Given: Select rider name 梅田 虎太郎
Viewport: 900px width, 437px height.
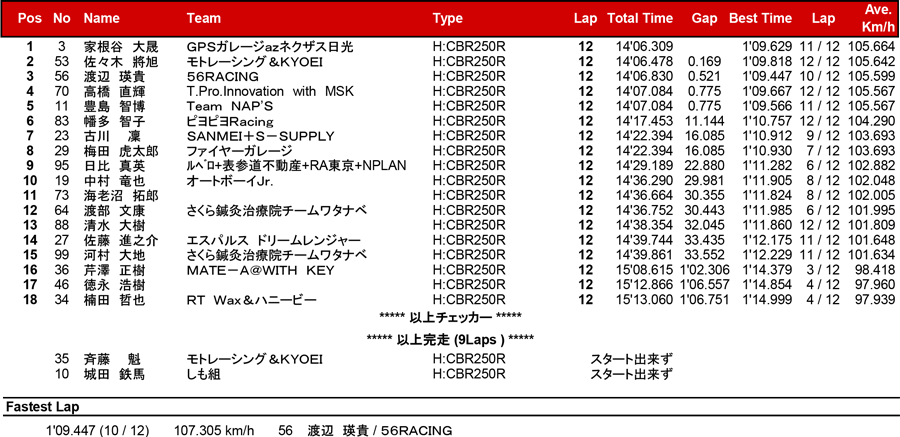Looking at the screenshot, I should (121, 151).
